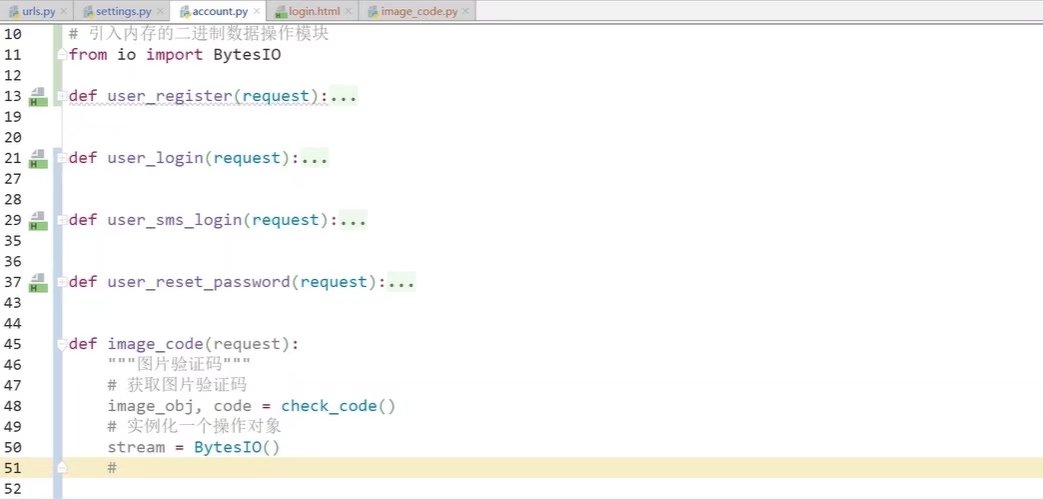Click the user_sms_login function name
This screenshot has width=1043, height=499.
[174, 220]
